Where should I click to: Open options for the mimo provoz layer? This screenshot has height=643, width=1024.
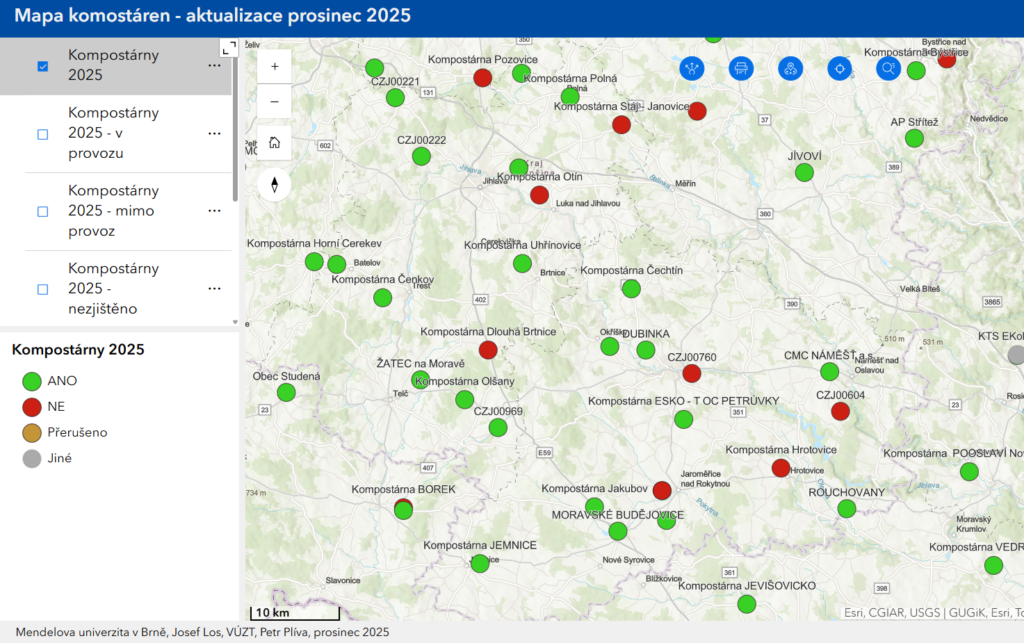click(214, 211)
